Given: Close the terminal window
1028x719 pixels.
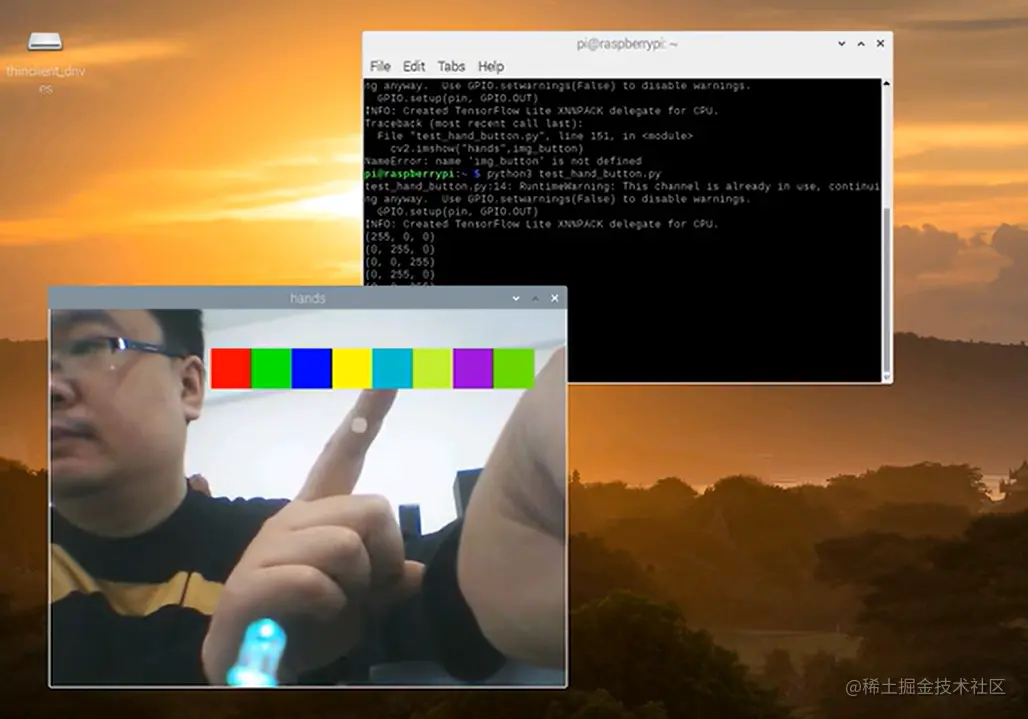Looking at the screenshot, I should (x=880, y=43).
